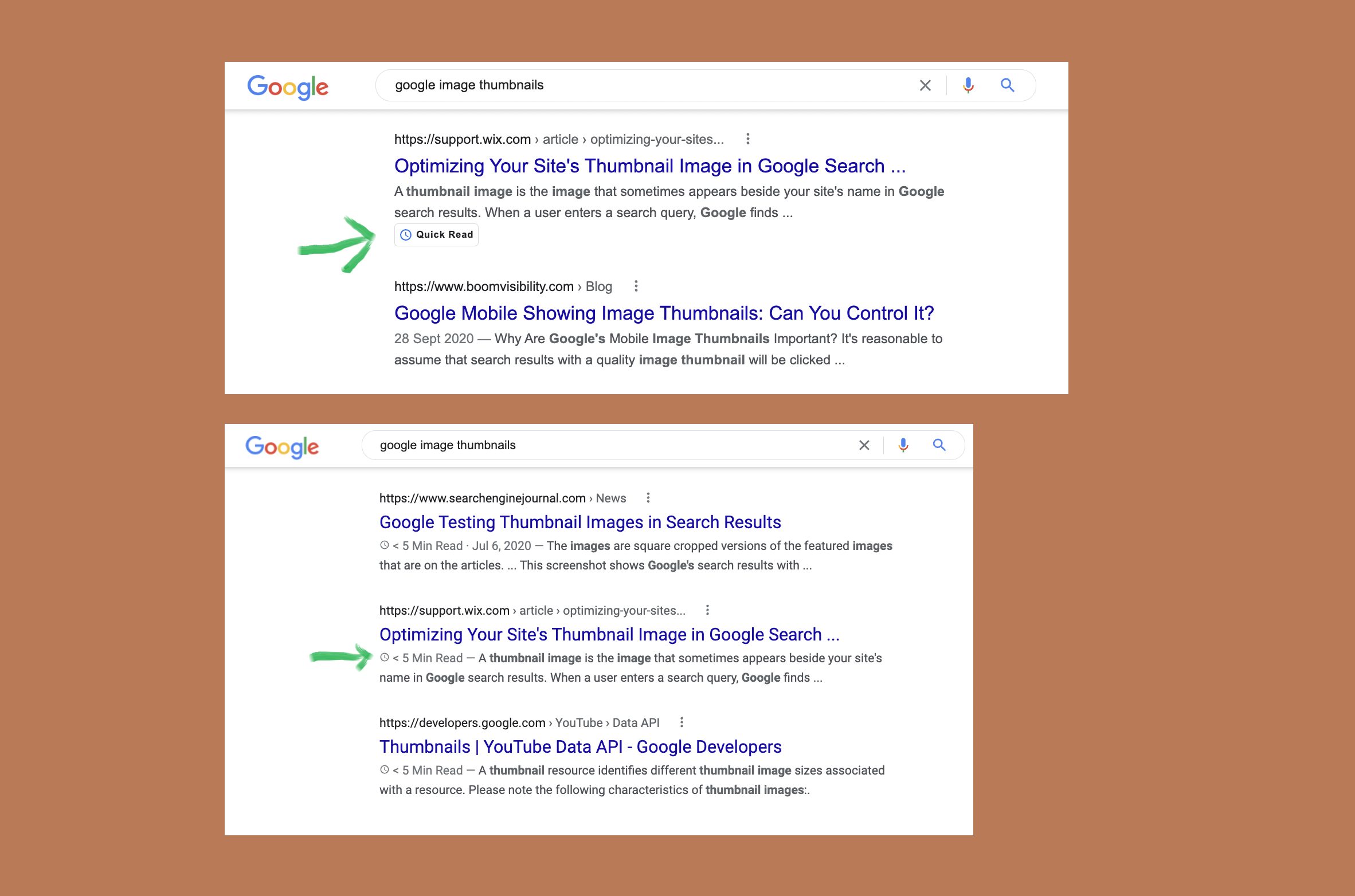
Task: Click microphone icon in bottom search bar
Action: (x=903, y=445)
